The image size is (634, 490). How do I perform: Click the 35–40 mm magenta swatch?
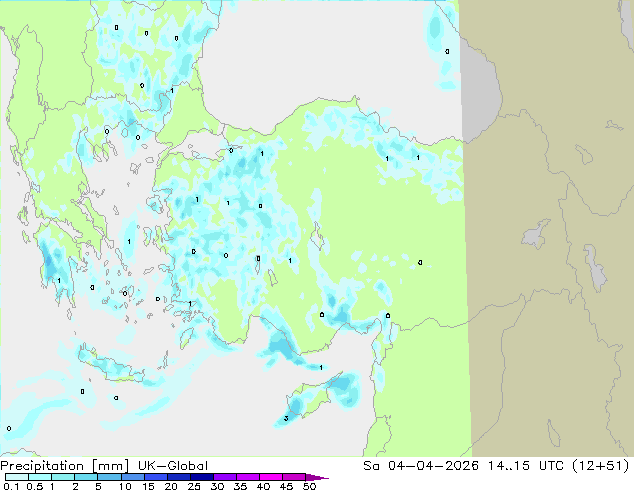pyautogui.click(x=247, y=477)
